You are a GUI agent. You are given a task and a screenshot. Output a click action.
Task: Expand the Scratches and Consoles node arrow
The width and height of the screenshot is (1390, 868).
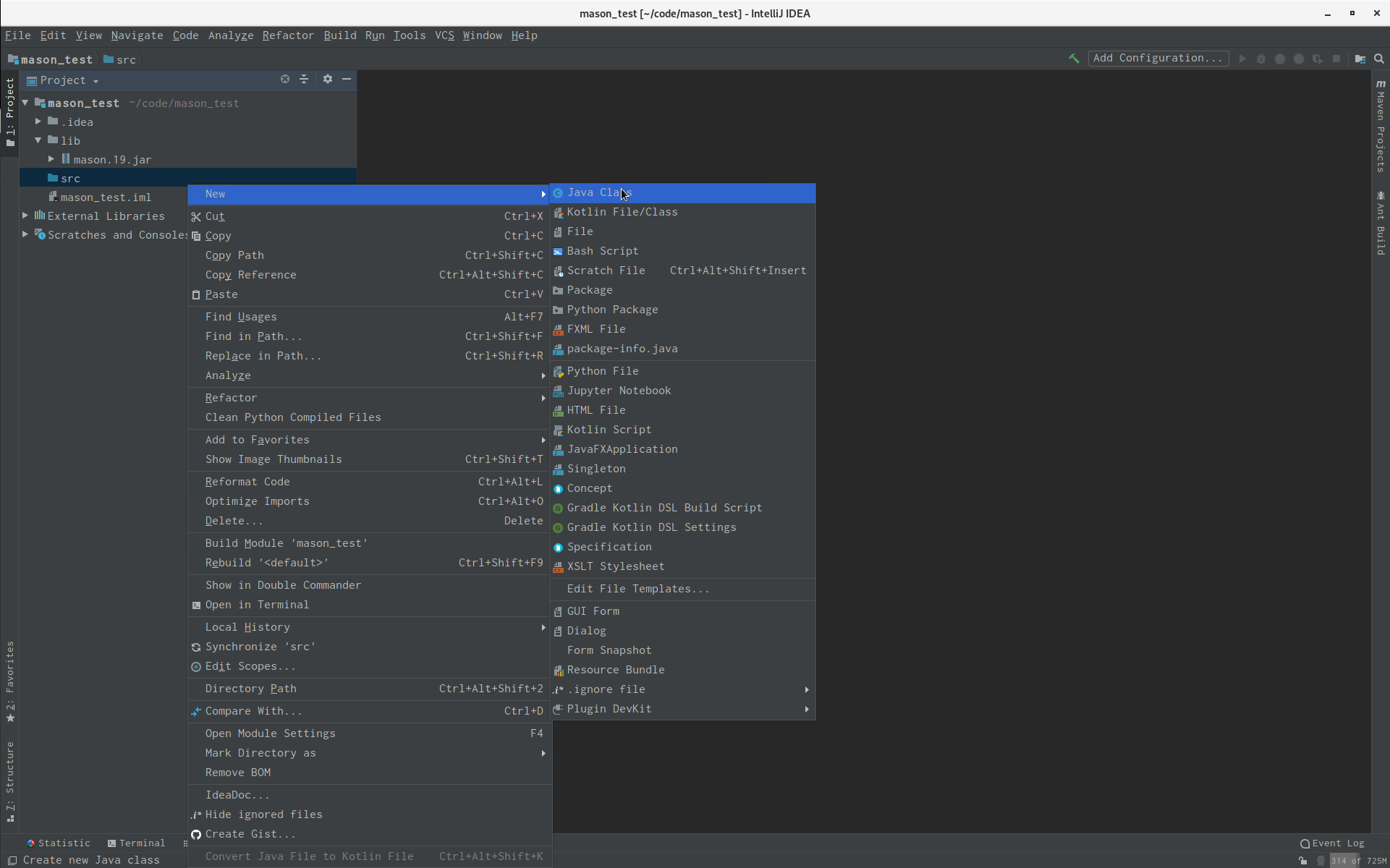25,234
